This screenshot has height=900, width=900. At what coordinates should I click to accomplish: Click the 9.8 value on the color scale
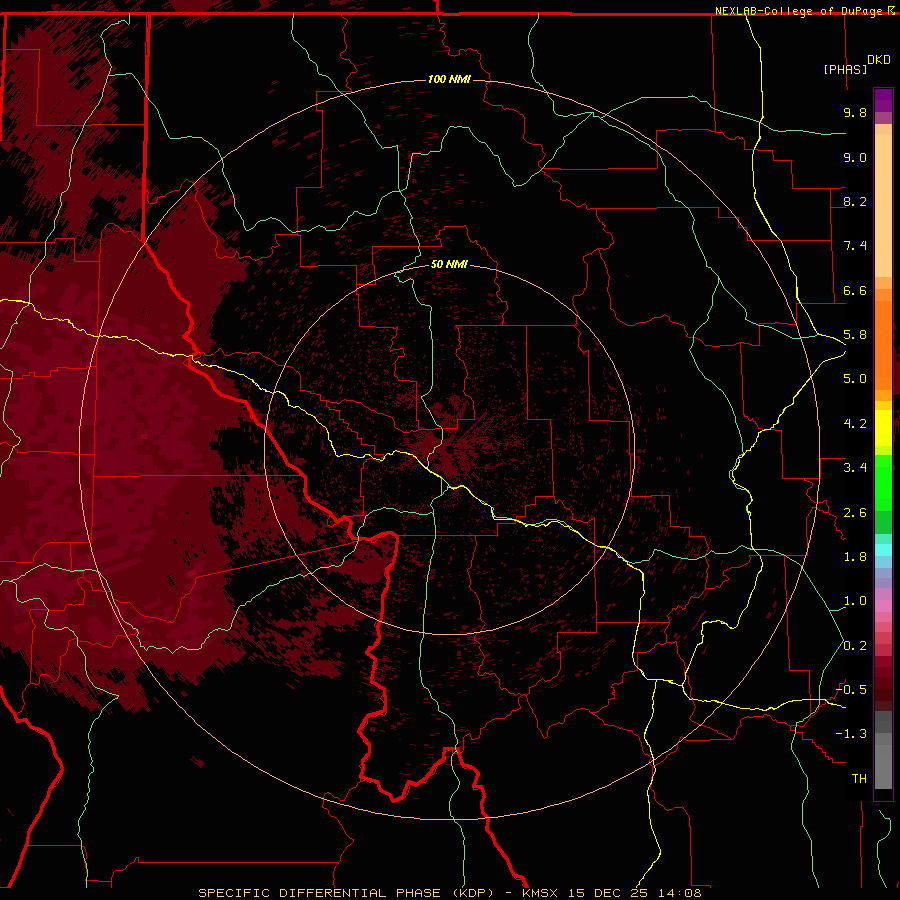click(x=855, y=112)
